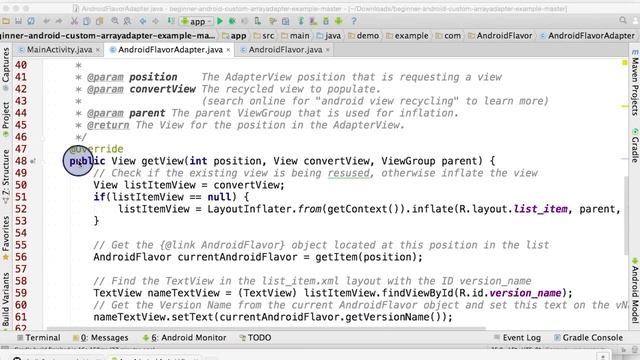Toggle the Favorites tool window
The height and width of the screenshot is (360, 640).
pyautogui.click(x=6, y=238)
